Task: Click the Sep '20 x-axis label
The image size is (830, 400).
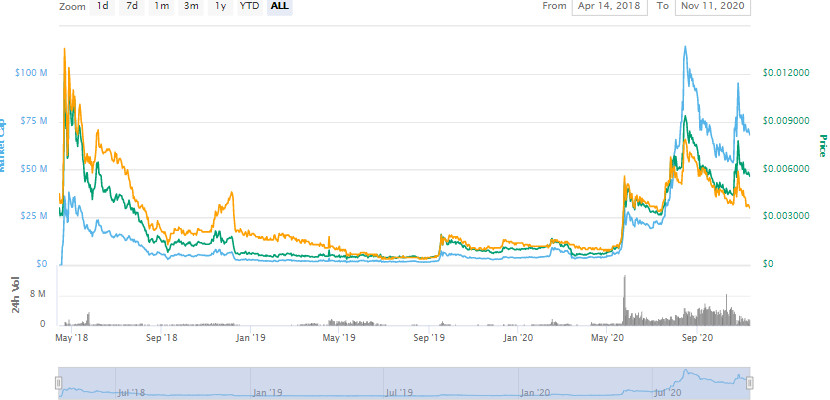Action: pos(699,337)
